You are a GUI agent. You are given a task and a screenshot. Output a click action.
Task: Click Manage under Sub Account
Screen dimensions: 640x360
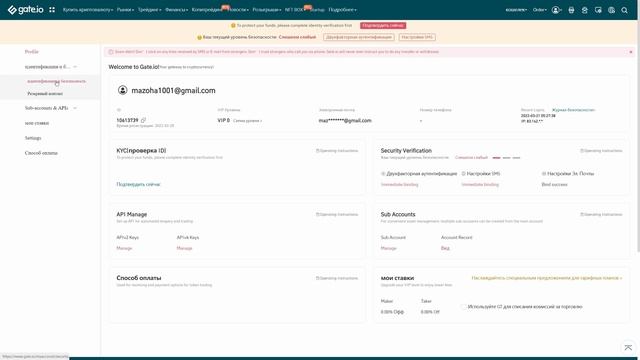[x=388, y=248]
